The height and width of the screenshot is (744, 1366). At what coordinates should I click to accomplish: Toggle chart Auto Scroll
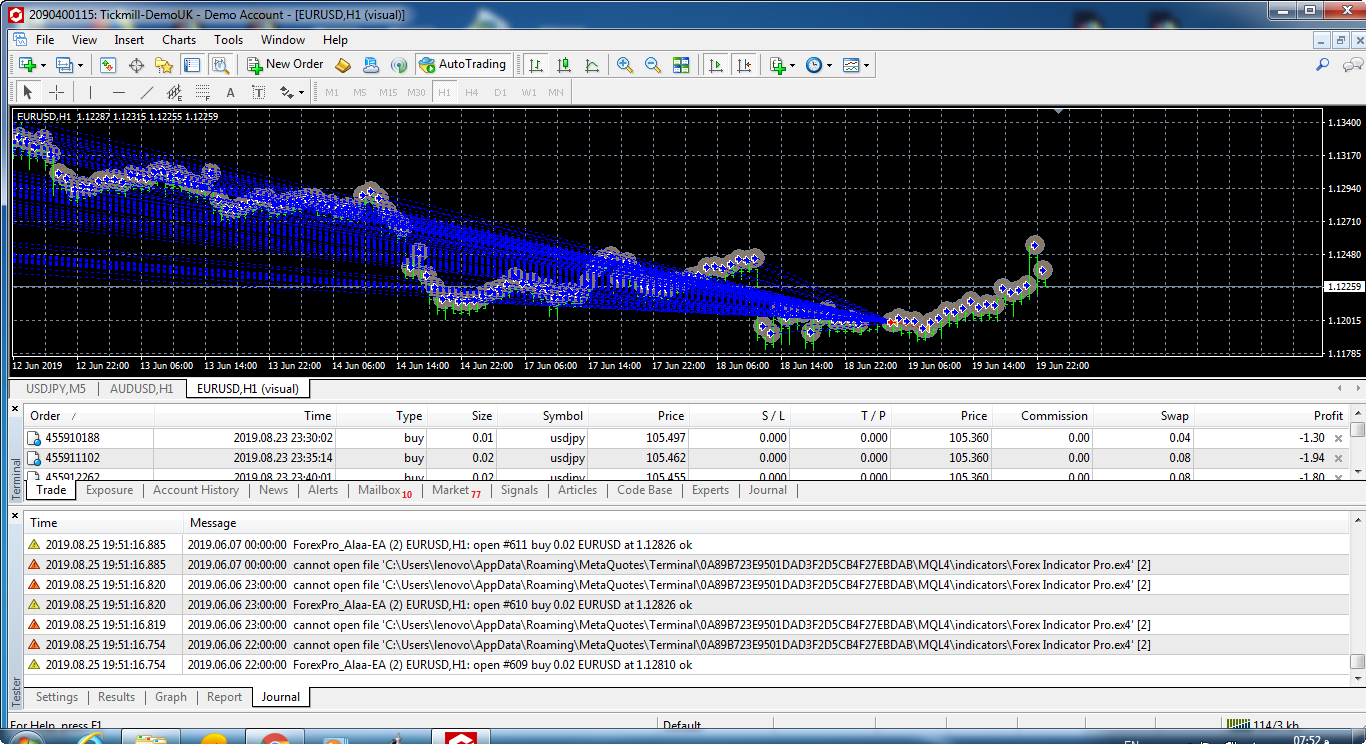(715, 65)
